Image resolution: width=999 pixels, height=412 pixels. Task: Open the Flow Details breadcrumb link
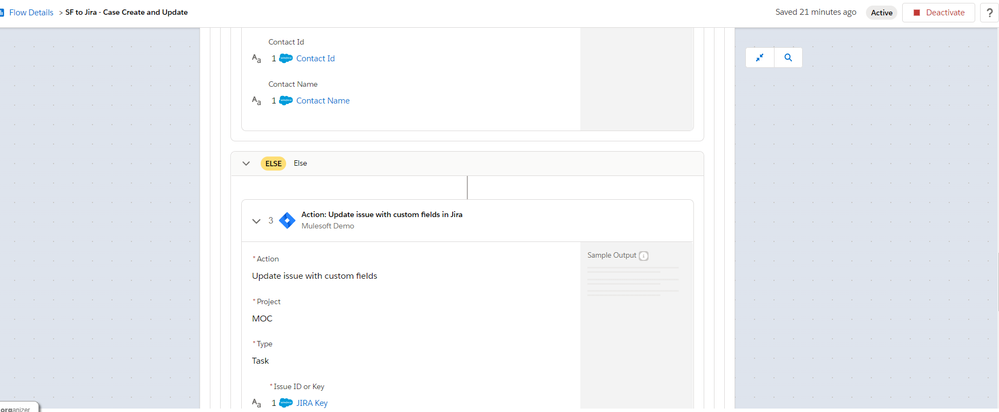pos(31,12)
